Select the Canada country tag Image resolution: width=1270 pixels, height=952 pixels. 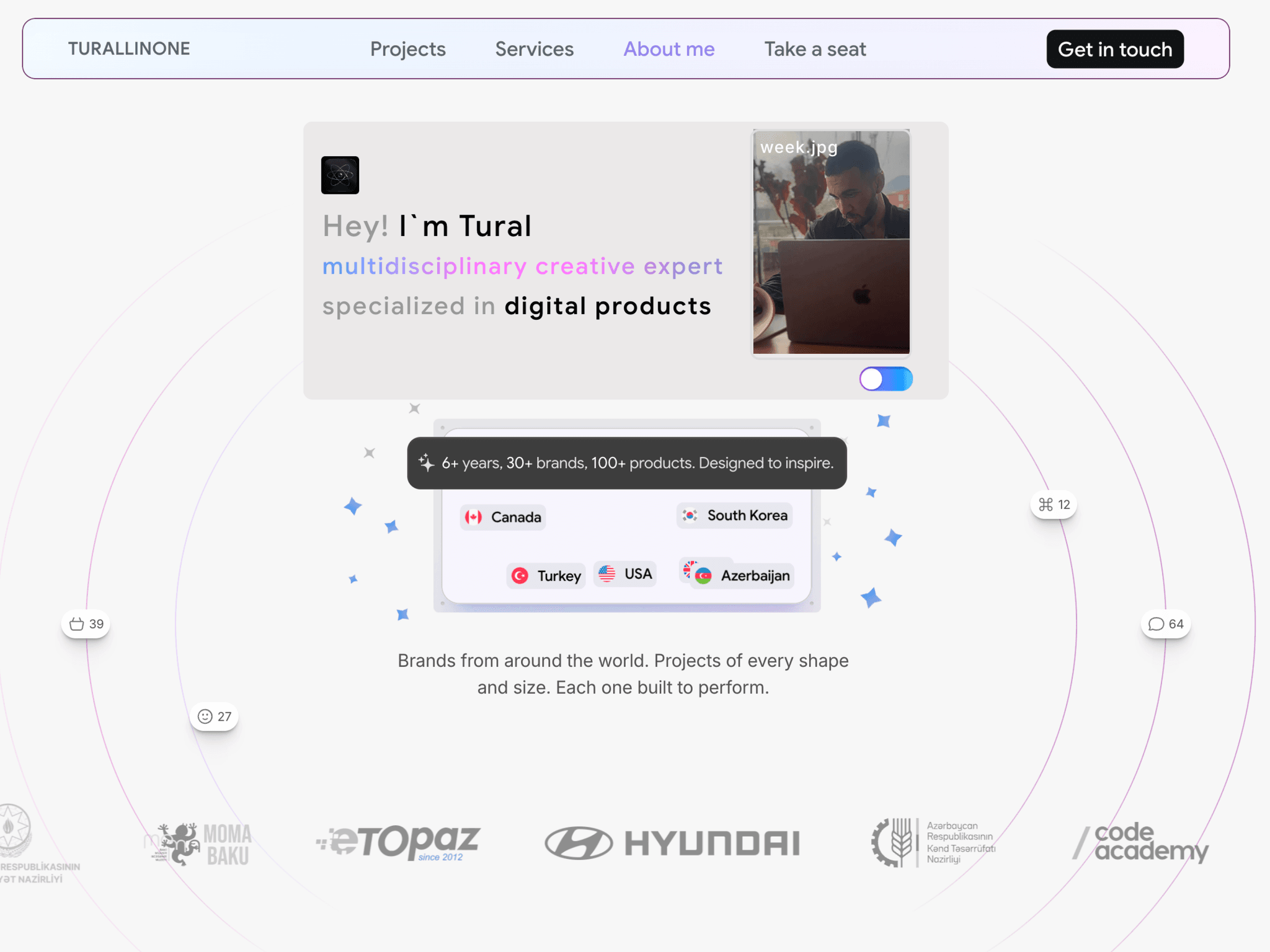(x=503, y=517)
